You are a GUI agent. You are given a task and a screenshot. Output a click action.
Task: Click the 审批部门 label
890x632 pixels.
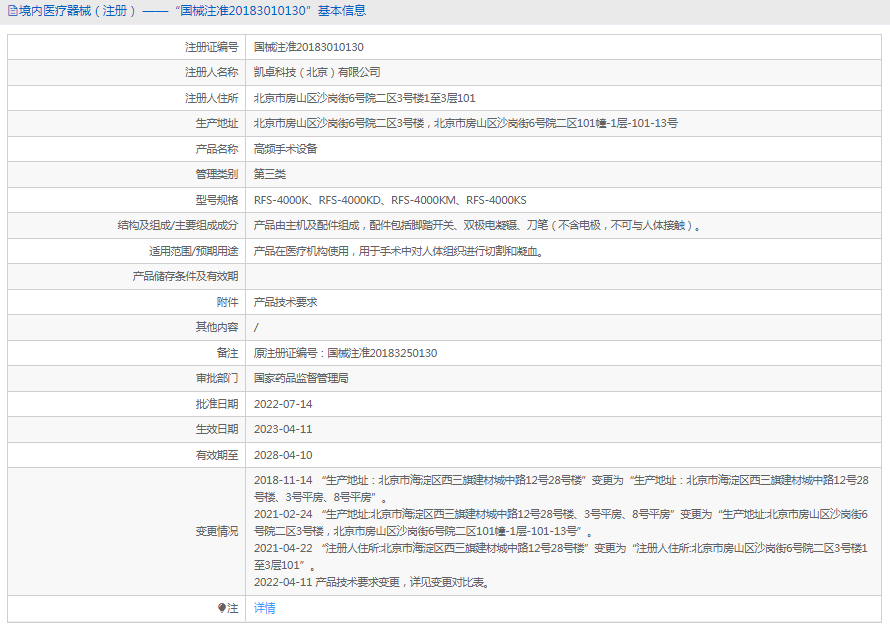click(217, 378)
